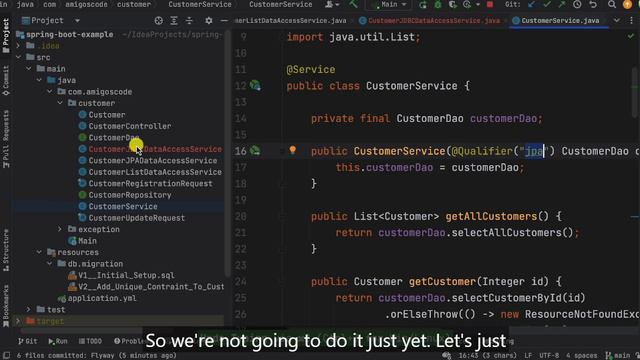Click the Rerun Main icon

423,5
